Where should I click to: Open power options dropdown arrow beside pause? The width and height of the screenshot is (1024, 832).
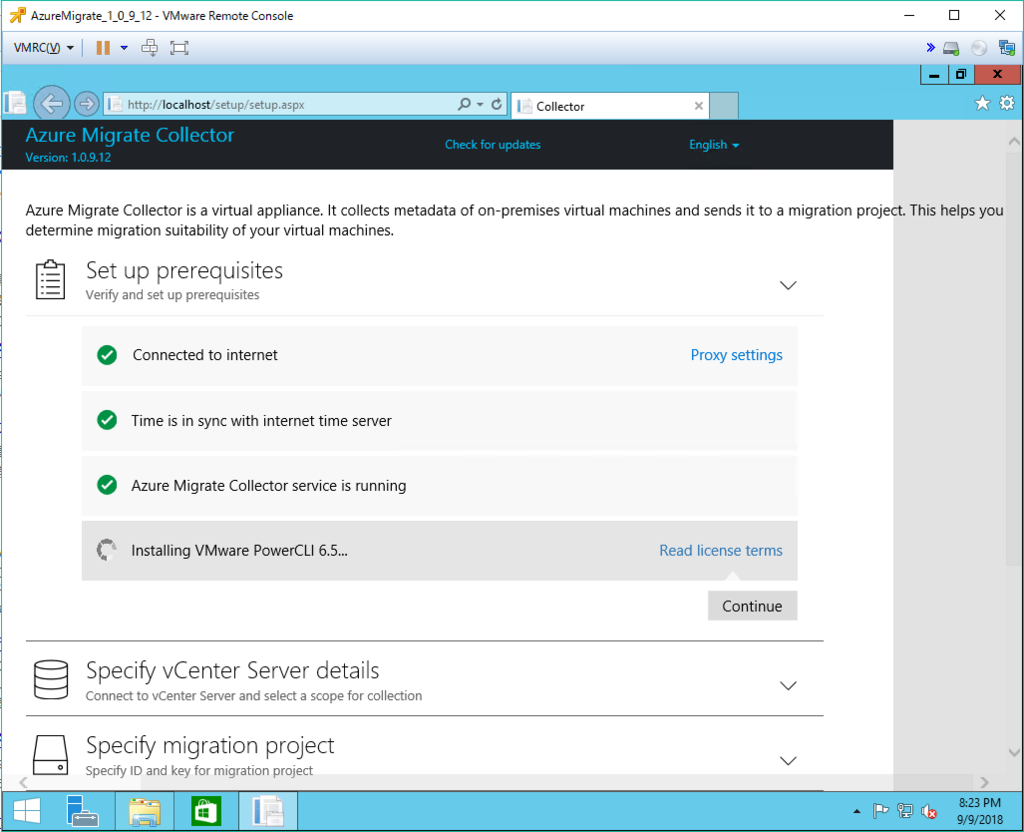click(x=124, y=48)
